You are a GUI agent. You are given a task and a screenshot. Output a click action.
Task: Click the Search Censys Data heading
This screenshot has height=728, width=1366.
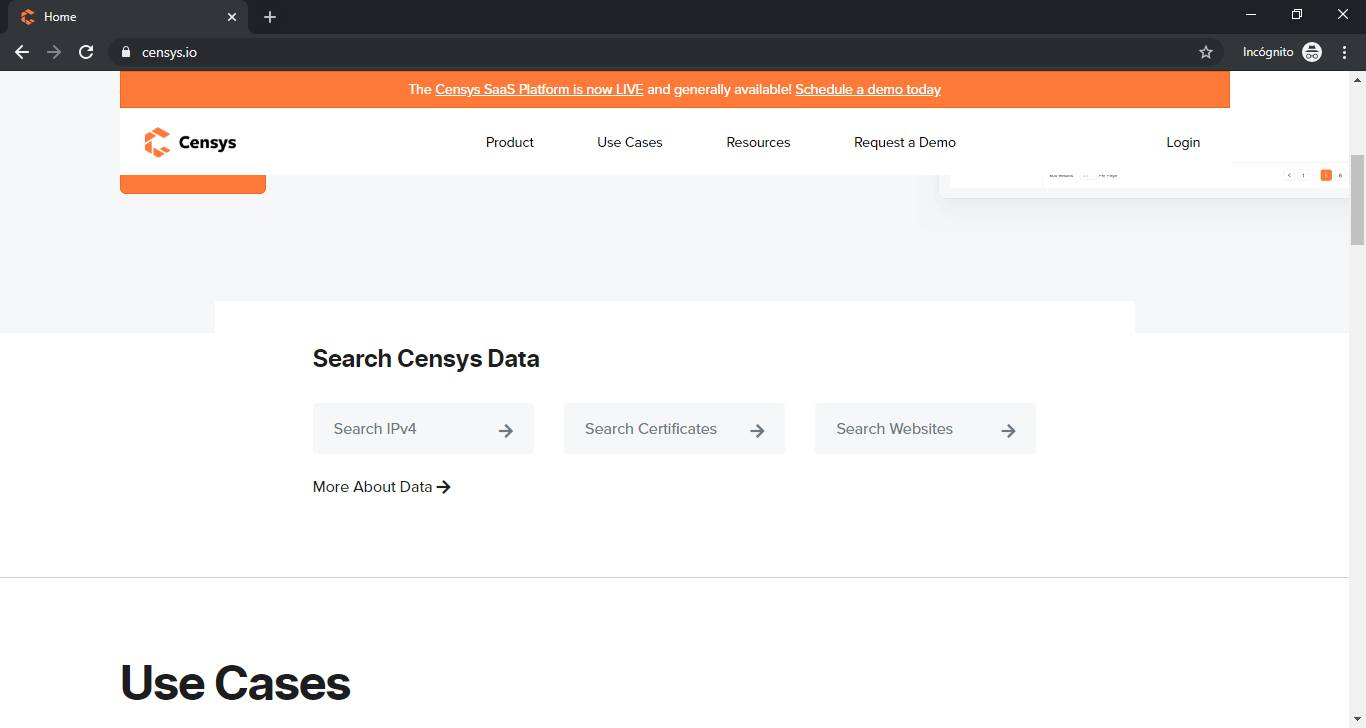pos(426,358)
